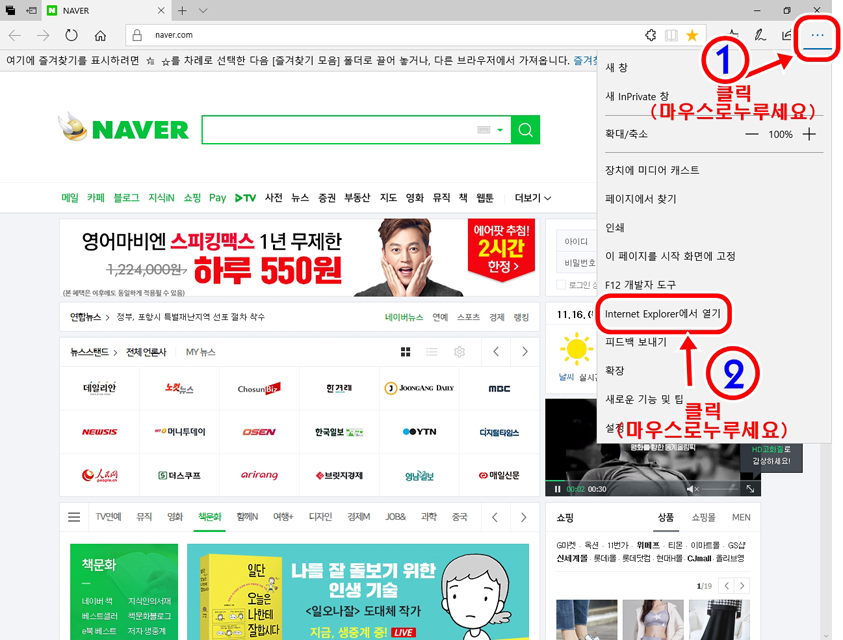
Task: Increase zoom with plus button
Action: click(809, 134)
